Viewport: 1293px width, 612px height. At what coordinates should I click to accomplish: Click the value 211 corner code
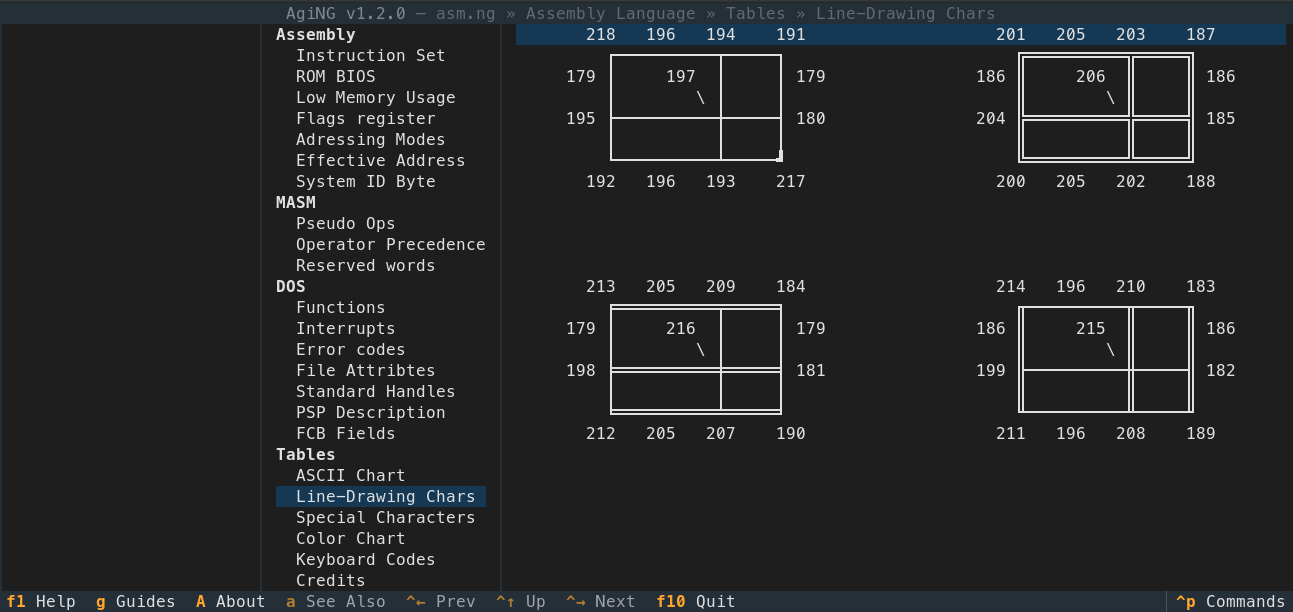[1011, 434]
